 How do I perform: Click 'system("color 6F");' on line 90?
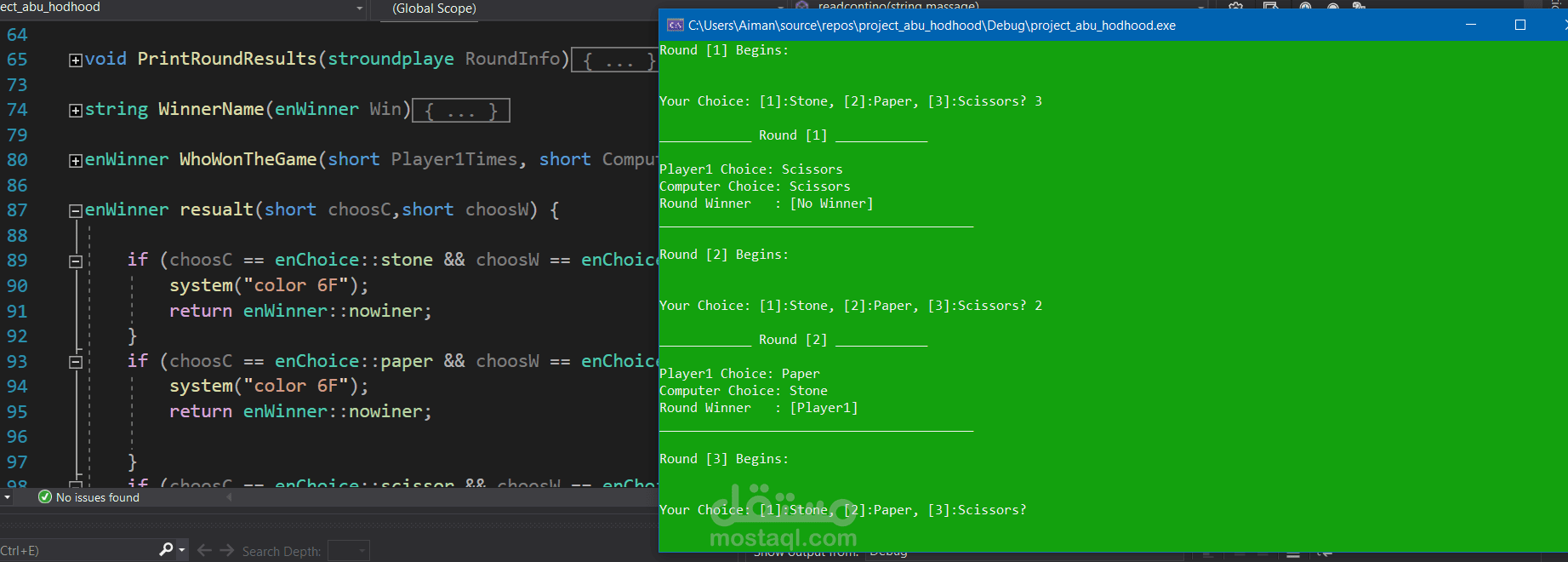click(269, 285)
